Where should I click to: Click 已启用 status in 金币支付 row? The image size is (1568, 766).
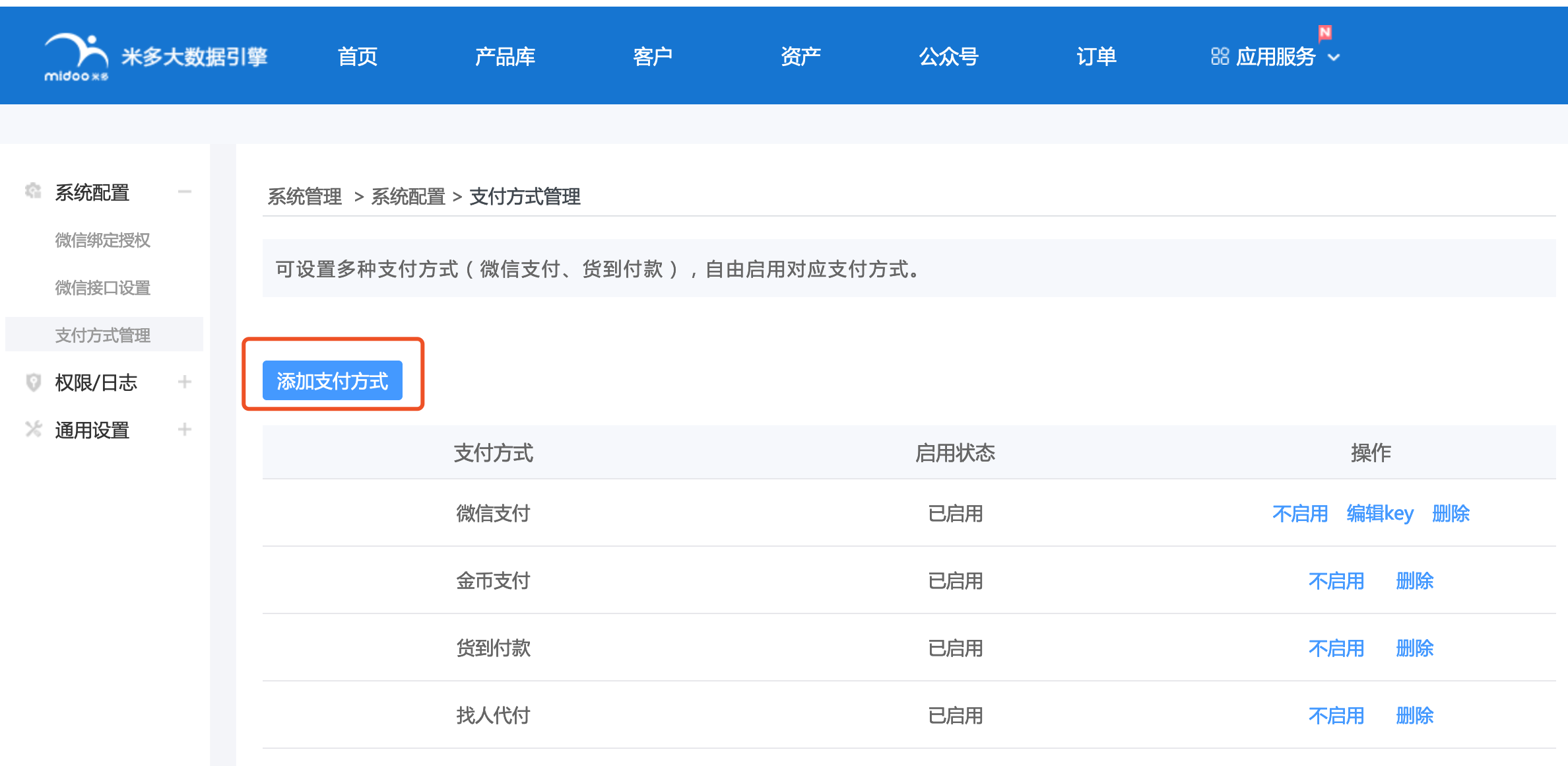955,580
